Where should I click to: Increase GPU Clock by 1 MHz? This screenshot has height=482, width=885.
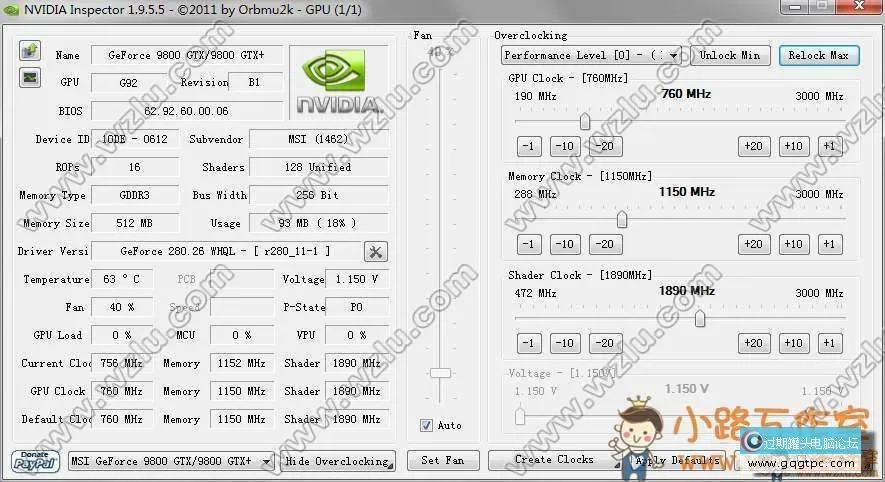[829, 146]
